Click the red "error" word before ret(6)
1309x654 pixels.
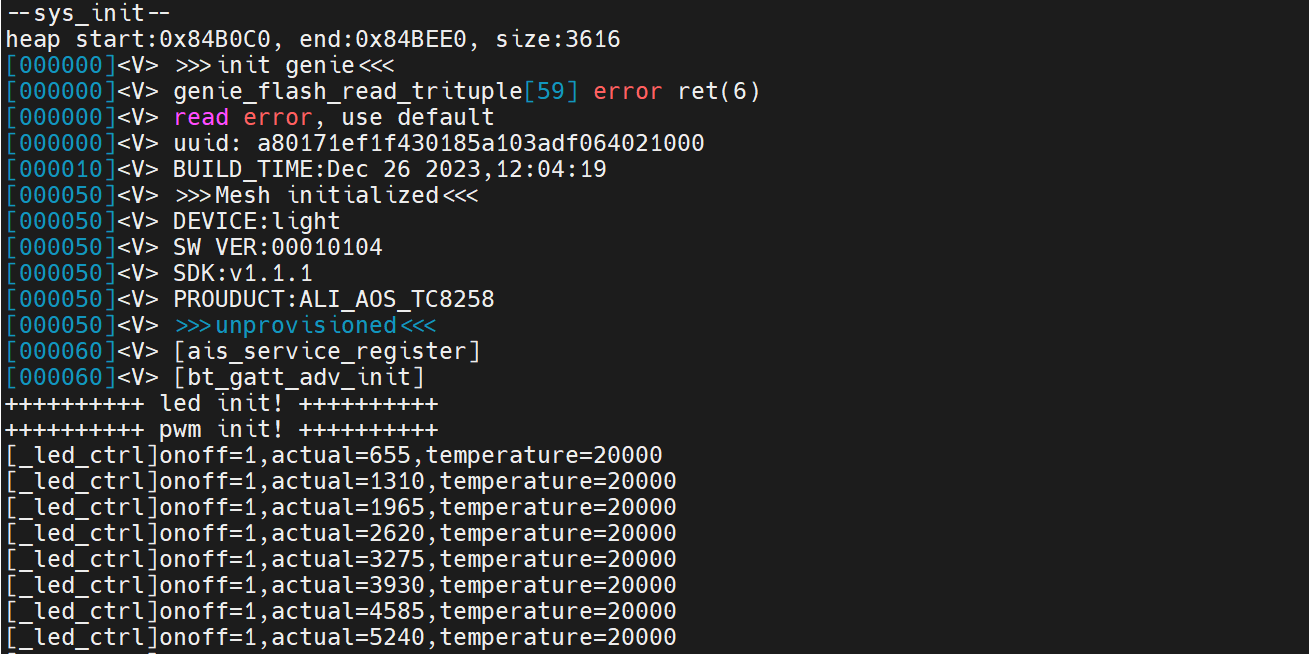[x=627, y=92]
